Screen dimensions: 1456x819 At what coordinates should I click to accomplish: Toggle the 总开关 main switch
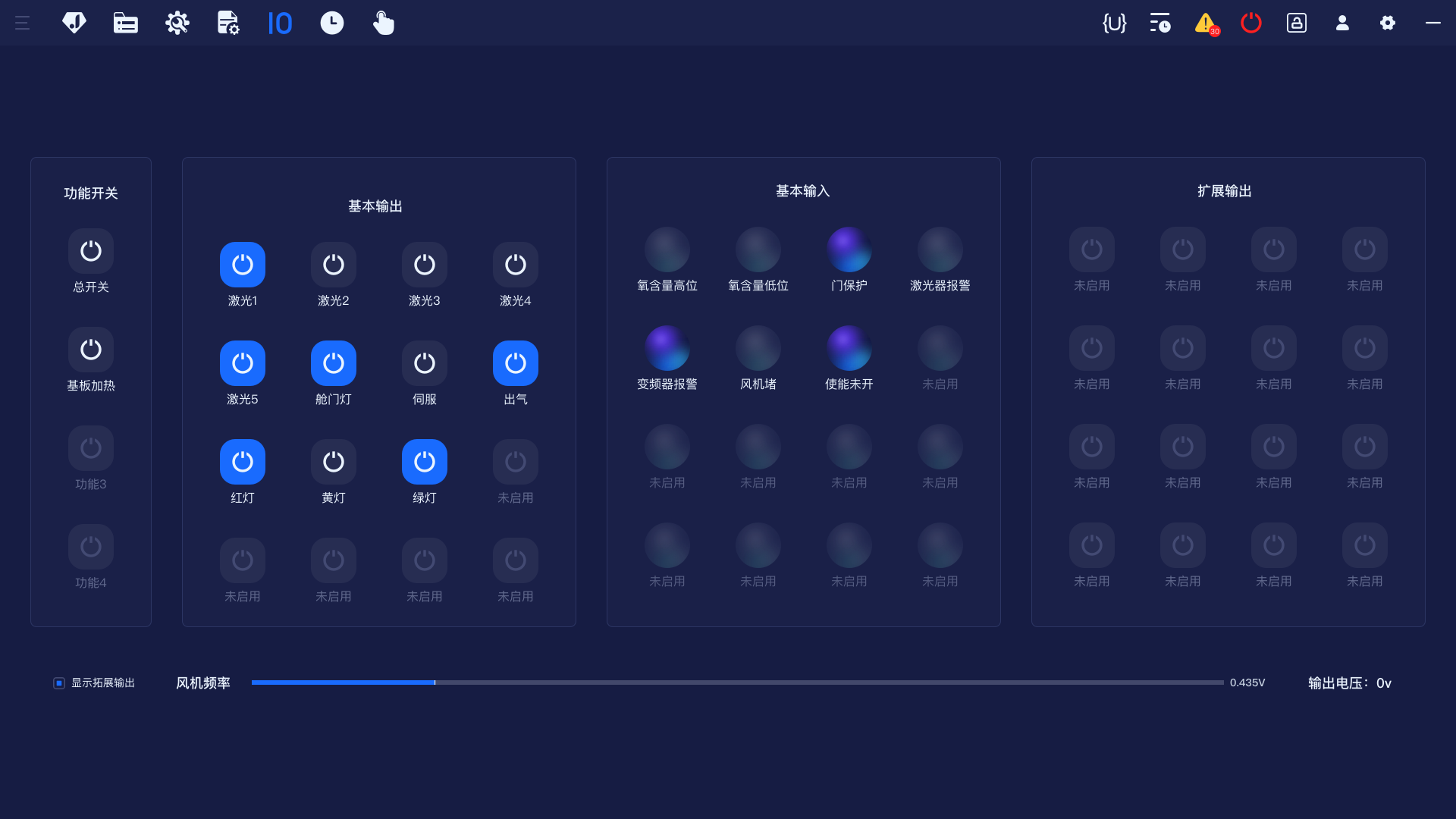pos(91,251)
